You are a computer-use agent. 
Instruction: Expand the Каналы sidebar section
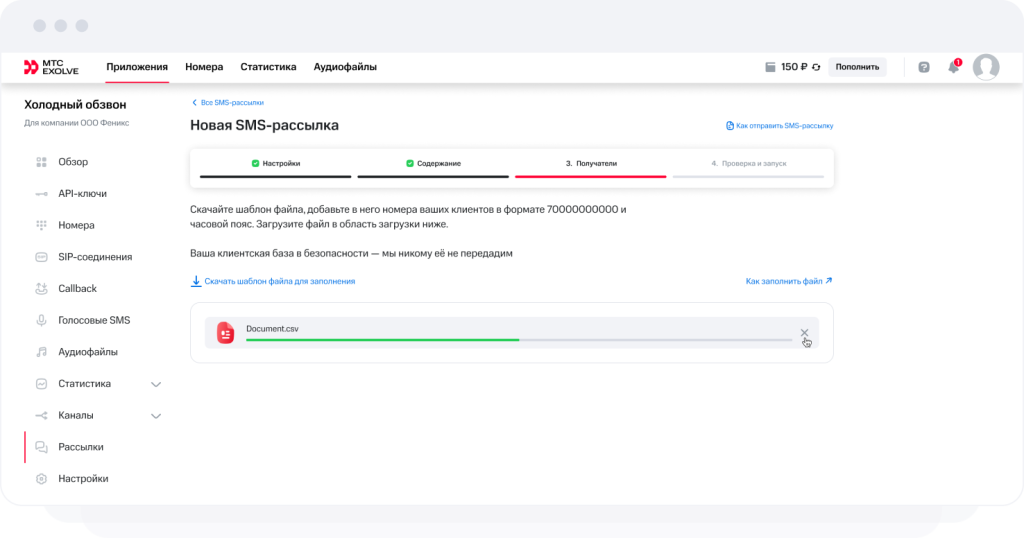point(155,416)
